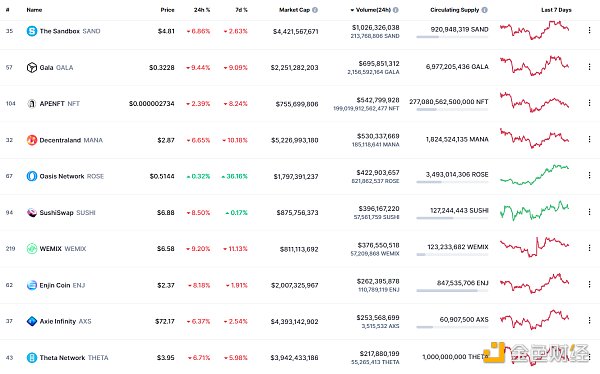View the SushiSwap last 7 days sparkline
The image size is (600, 374).
tap(535, 211)
